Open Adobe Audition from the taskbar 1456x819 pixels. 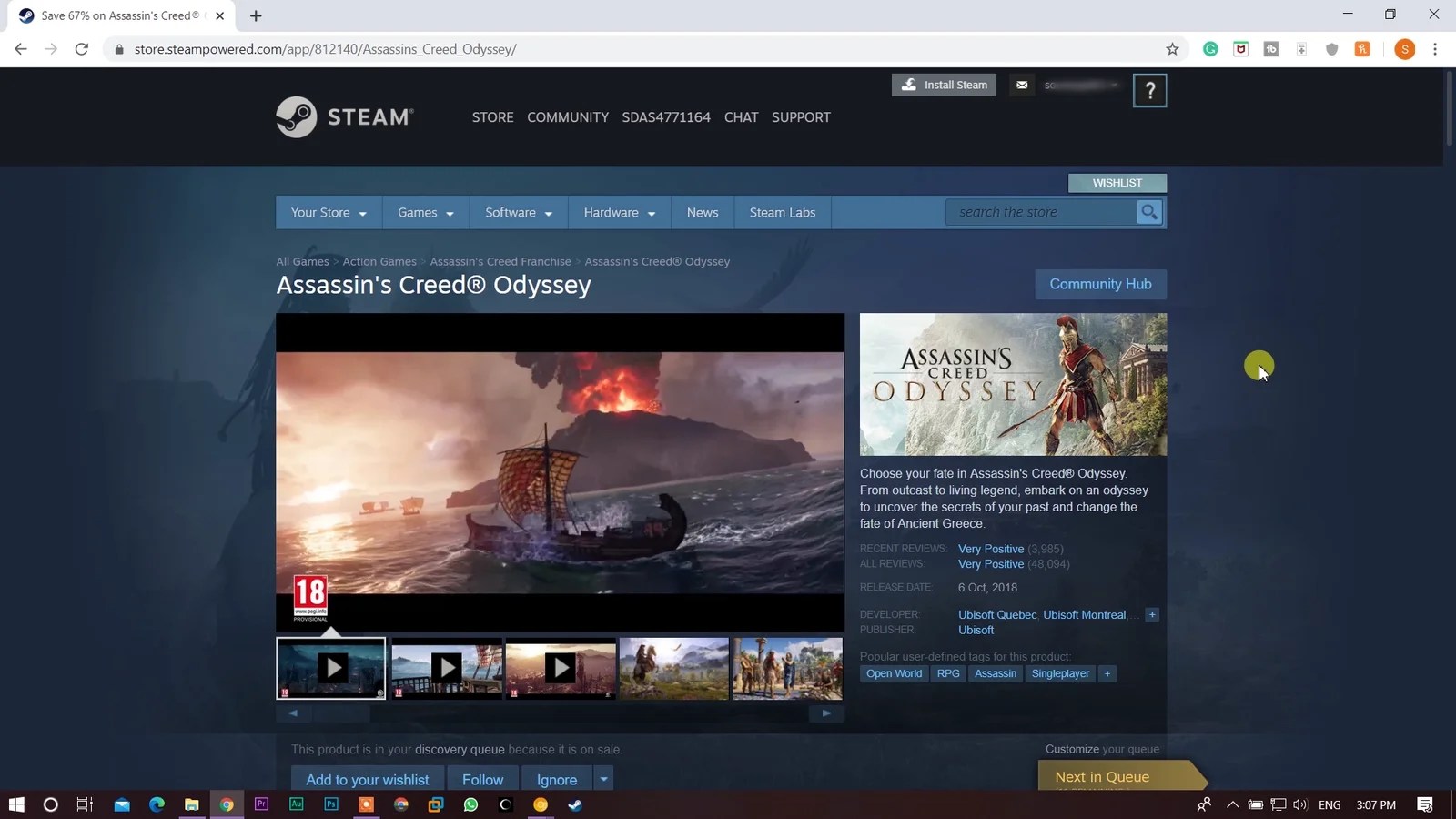296,804
